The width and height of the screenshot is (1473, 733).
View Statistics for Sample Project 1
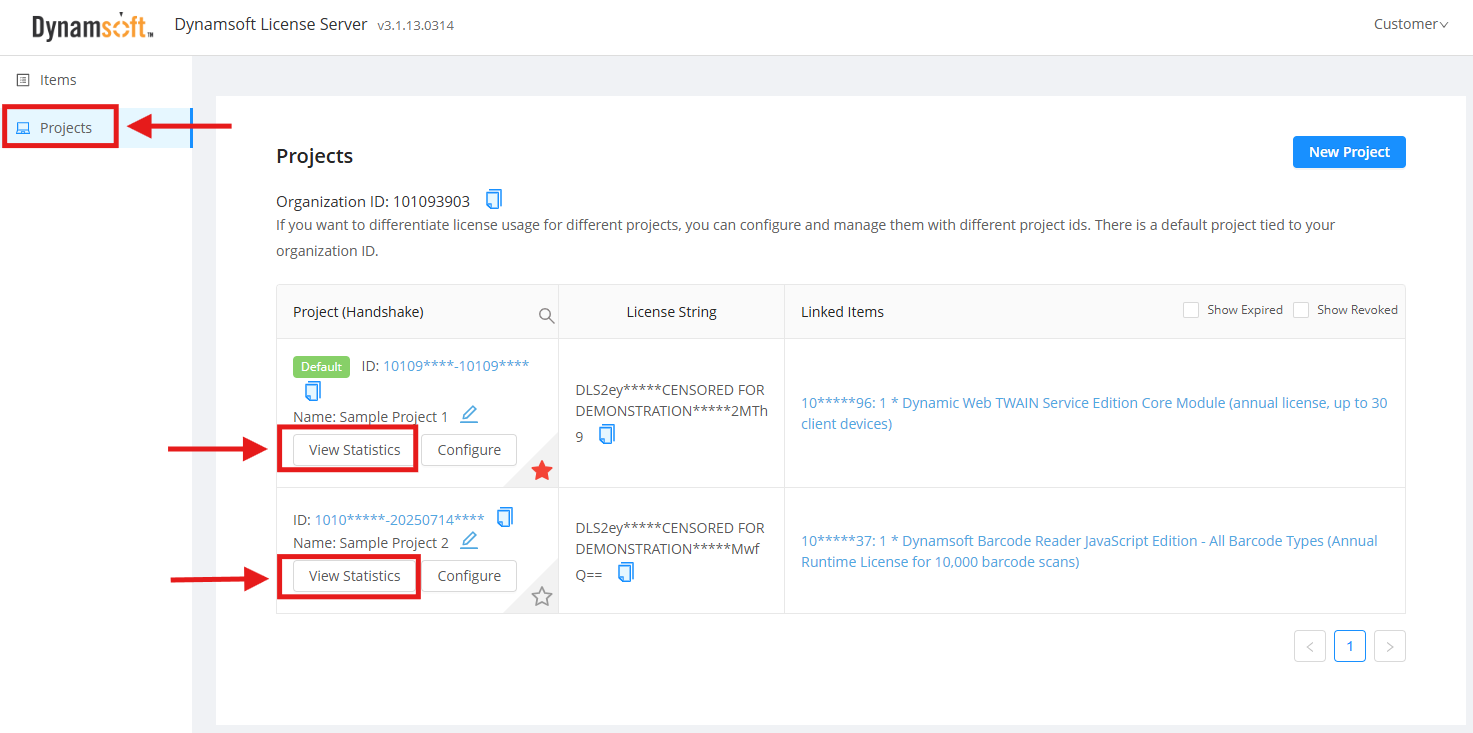(354, 450)
